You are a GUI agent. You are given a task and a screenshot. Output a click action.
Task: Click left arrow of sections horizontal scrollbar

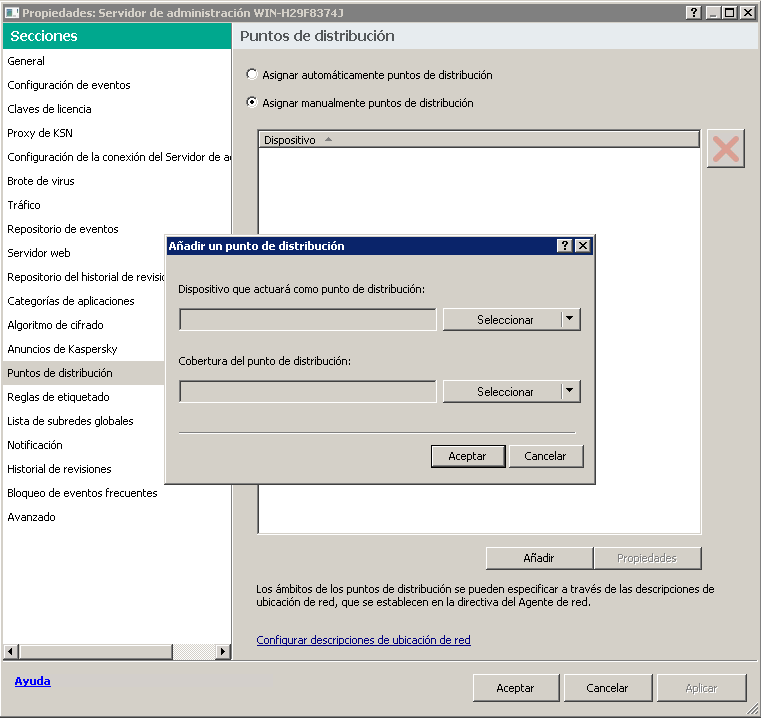click(x=11, y=651)
